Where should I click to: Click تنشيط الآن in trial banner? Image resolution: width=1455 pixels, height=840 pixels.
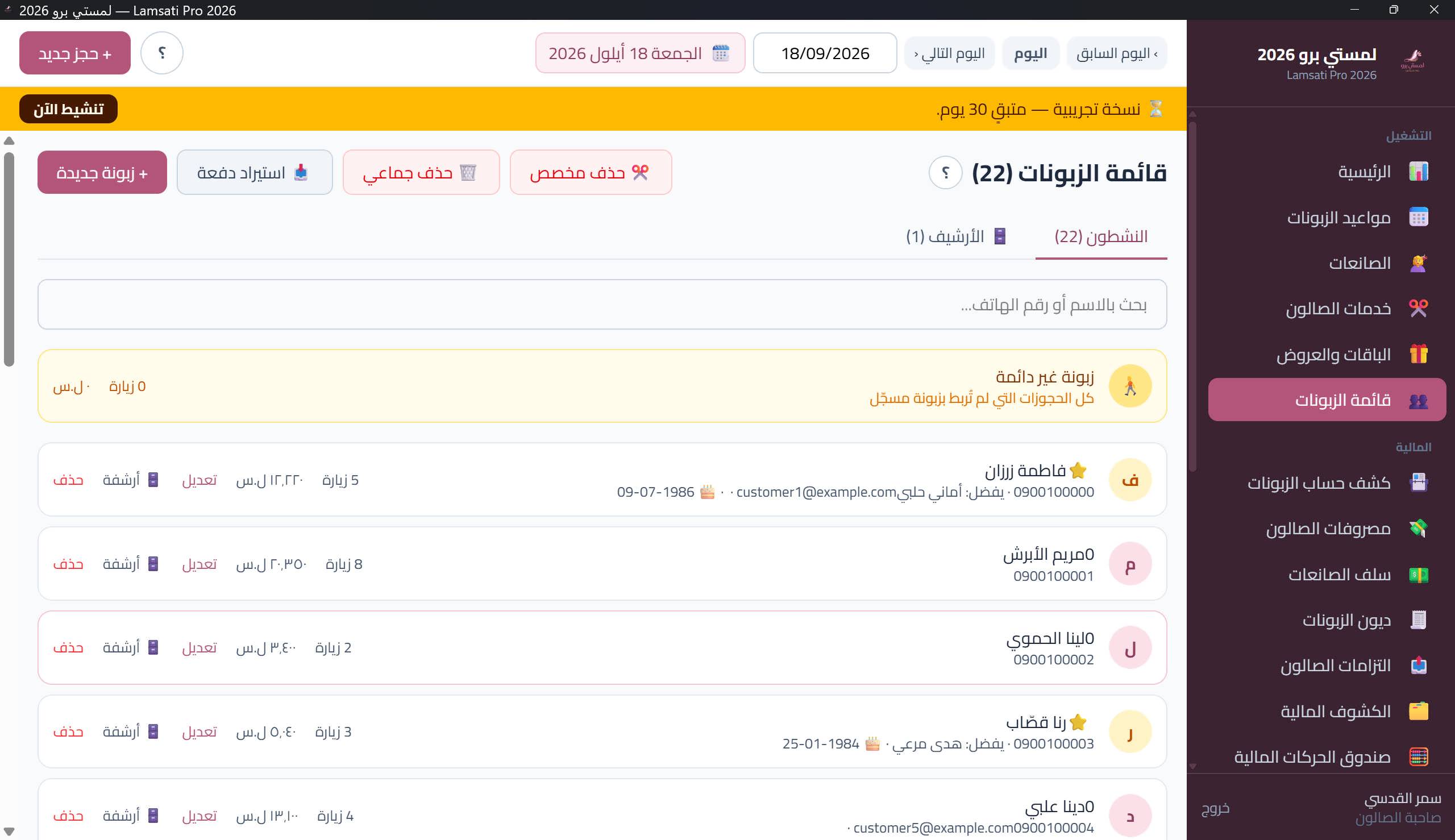(68, 109)
